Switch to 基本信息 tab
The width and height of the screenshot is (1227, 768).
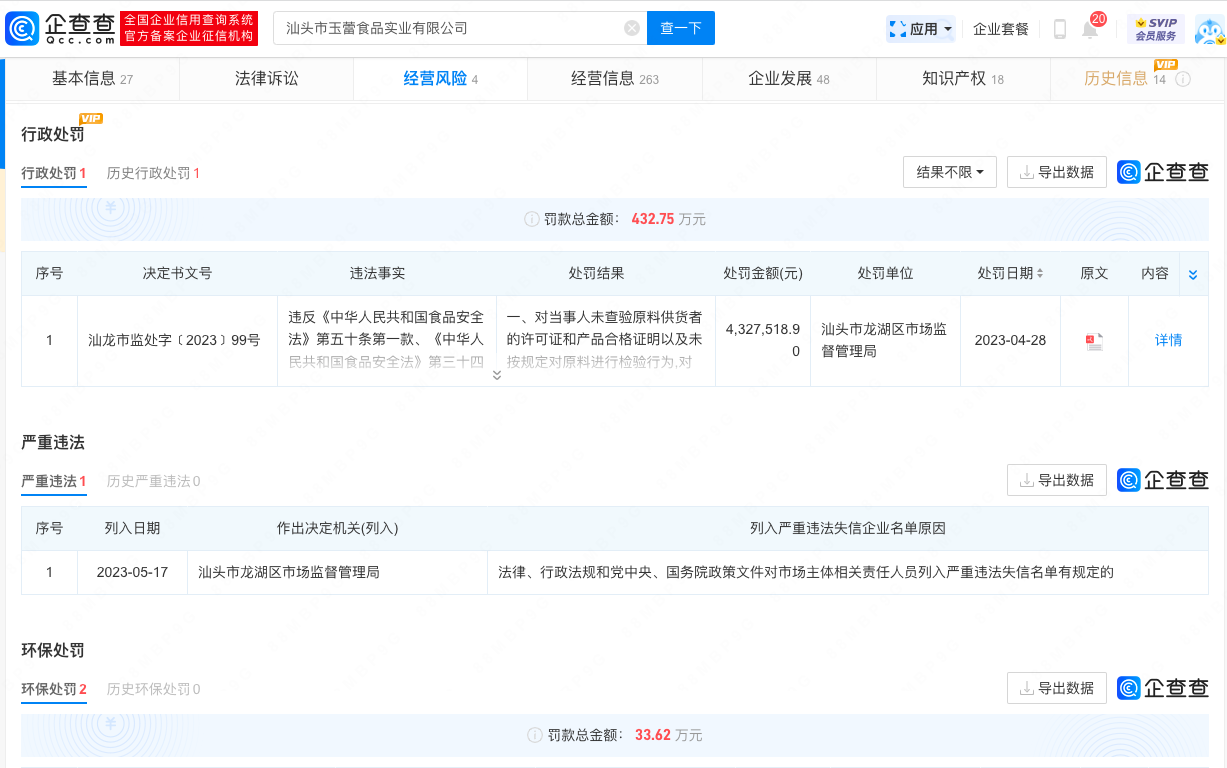pos(92,79)
